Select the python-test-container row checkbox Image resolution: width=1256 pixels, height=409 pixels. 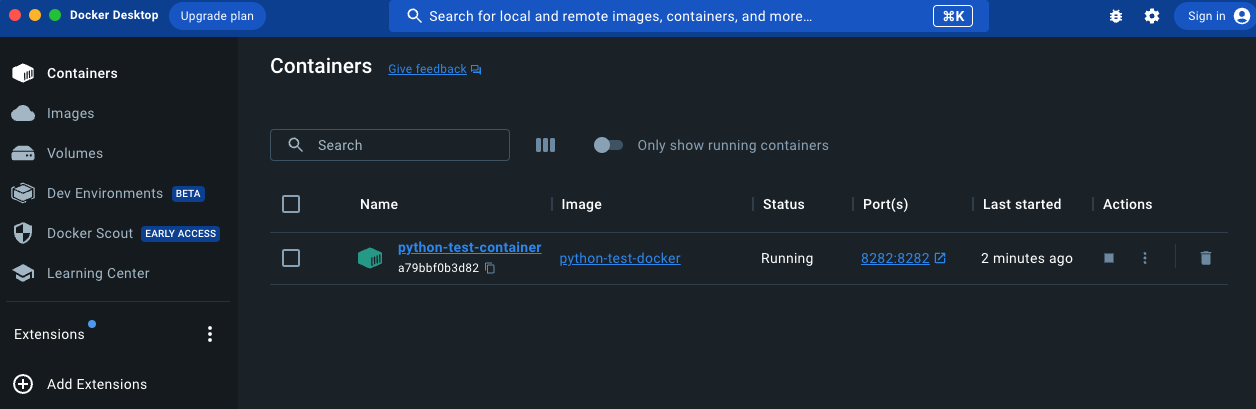pos(291,258)
